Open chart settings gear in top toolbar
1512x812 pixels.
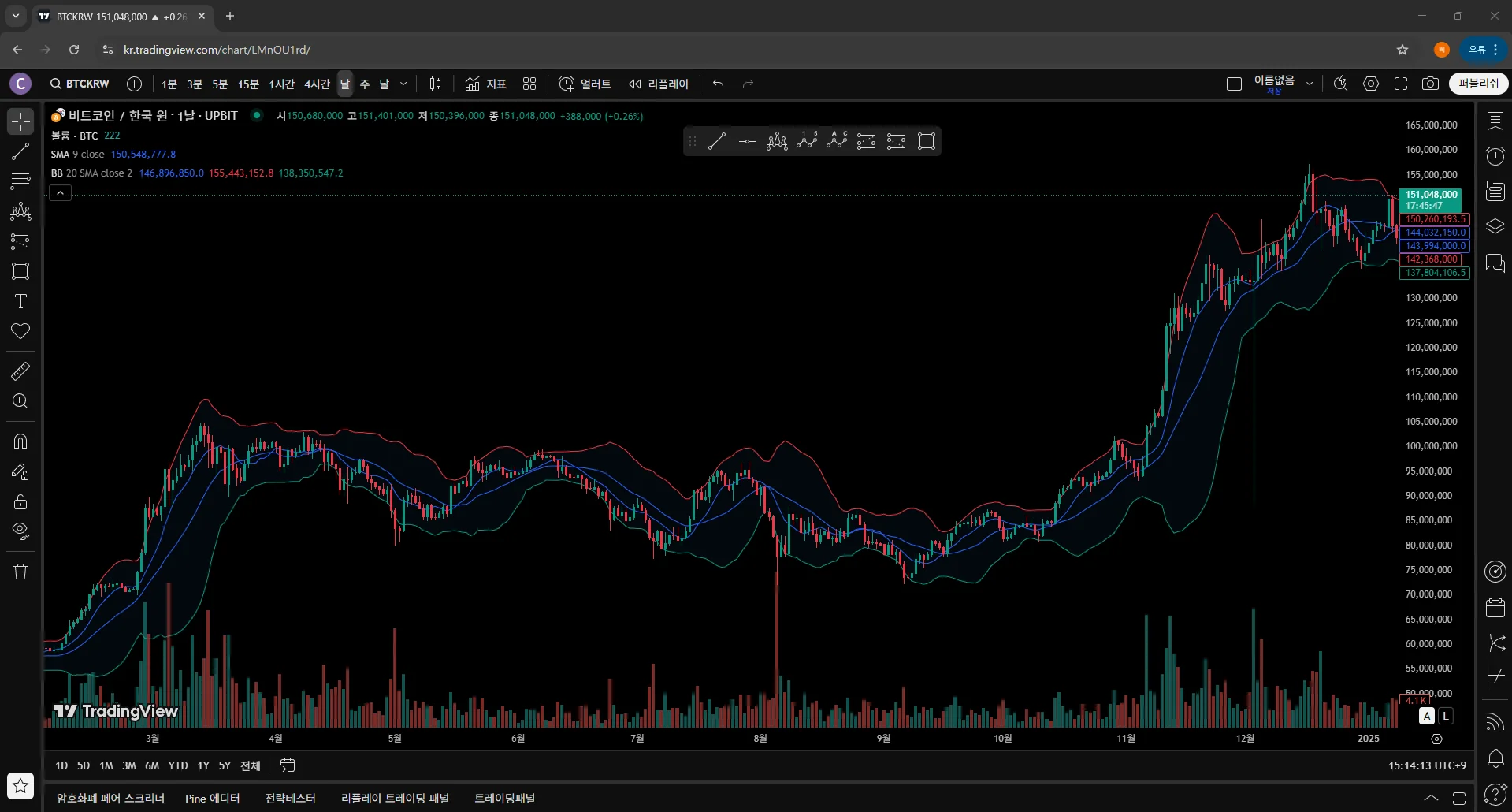1371,84
